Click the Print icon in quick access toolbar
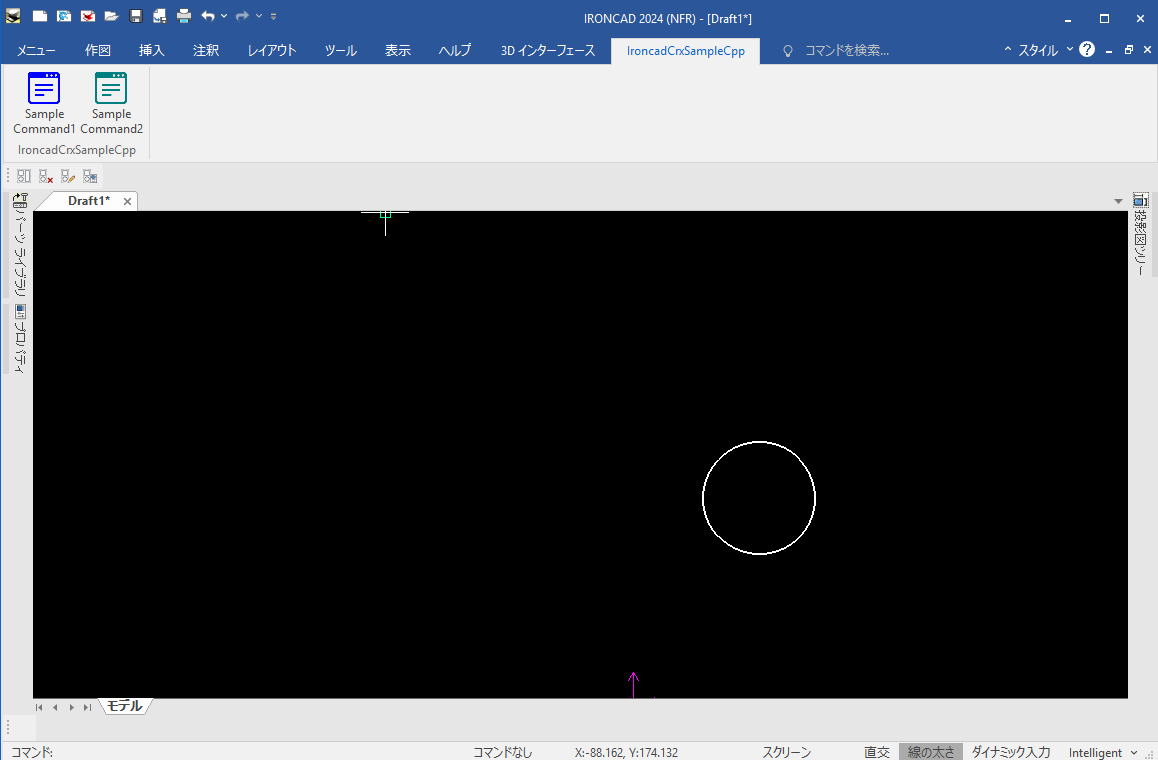The height and width of the screenshot is (760, 1158). click(184, 16)
